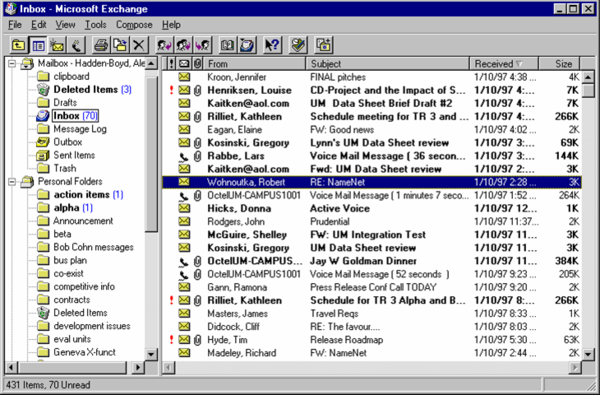Select the message 'RE: NameNet' from Wohnoutka, Robert
Screen dimensions: 600x395
click(372, 182)
